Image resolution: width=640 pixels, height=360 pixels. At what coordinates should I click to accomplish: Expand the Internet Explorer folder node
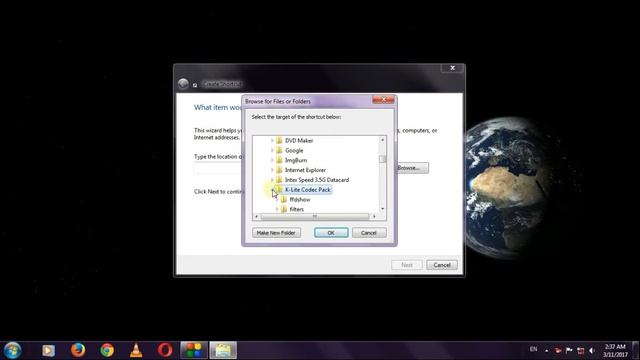272,170
